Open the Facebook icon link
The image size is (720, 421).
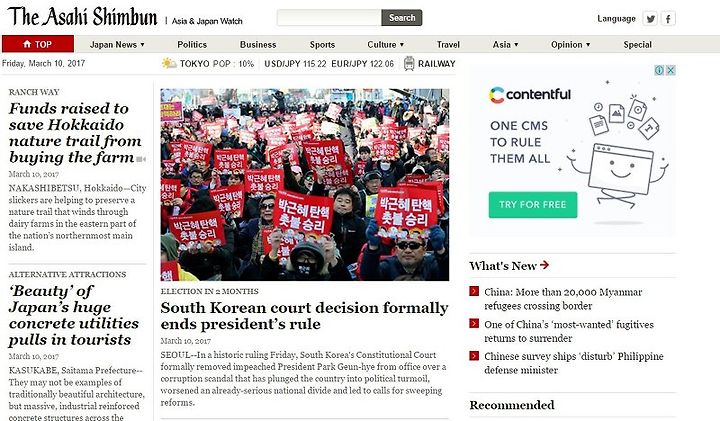[x=668, y=19]
